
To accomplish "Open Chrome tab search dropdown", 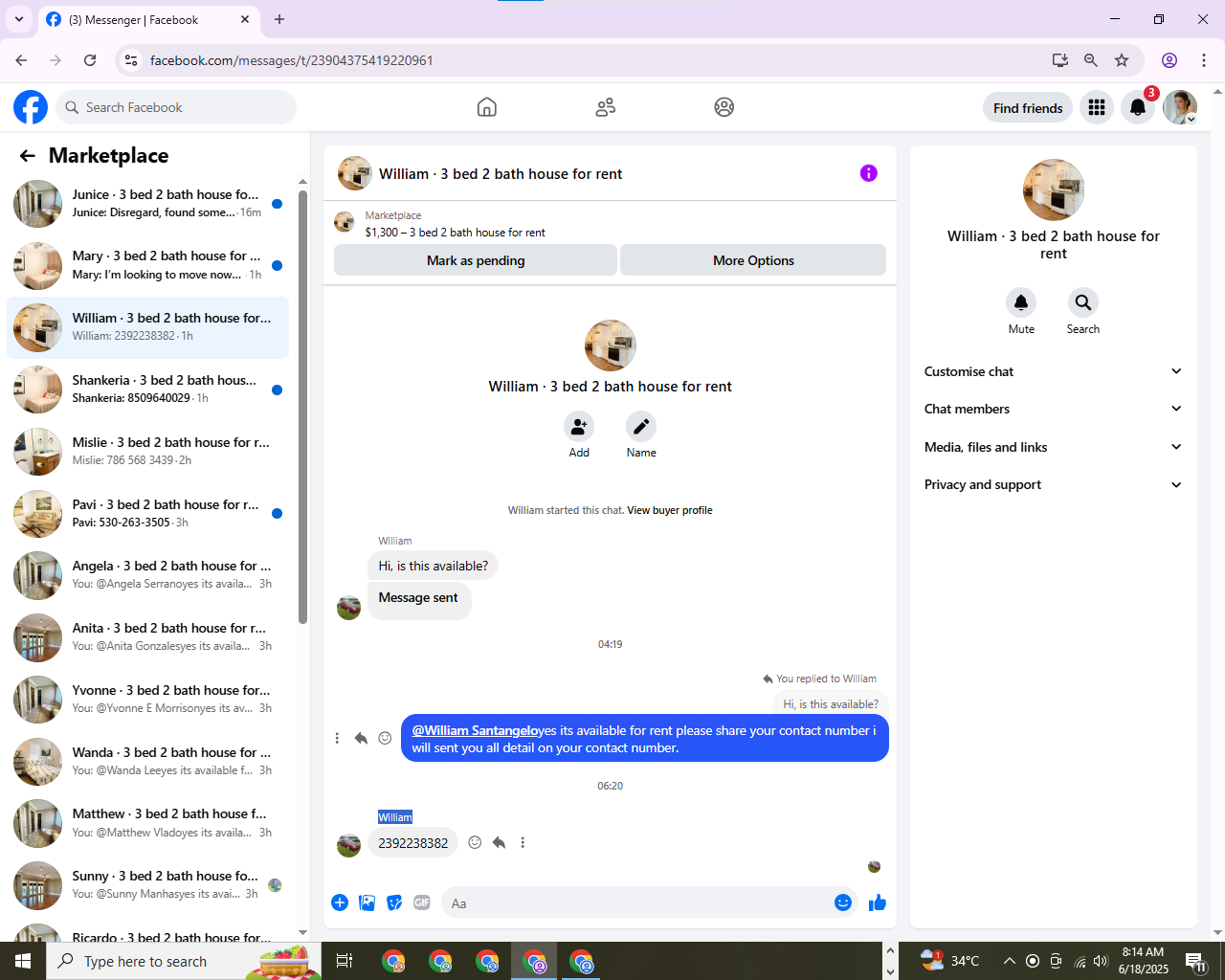I will (19, 19).
